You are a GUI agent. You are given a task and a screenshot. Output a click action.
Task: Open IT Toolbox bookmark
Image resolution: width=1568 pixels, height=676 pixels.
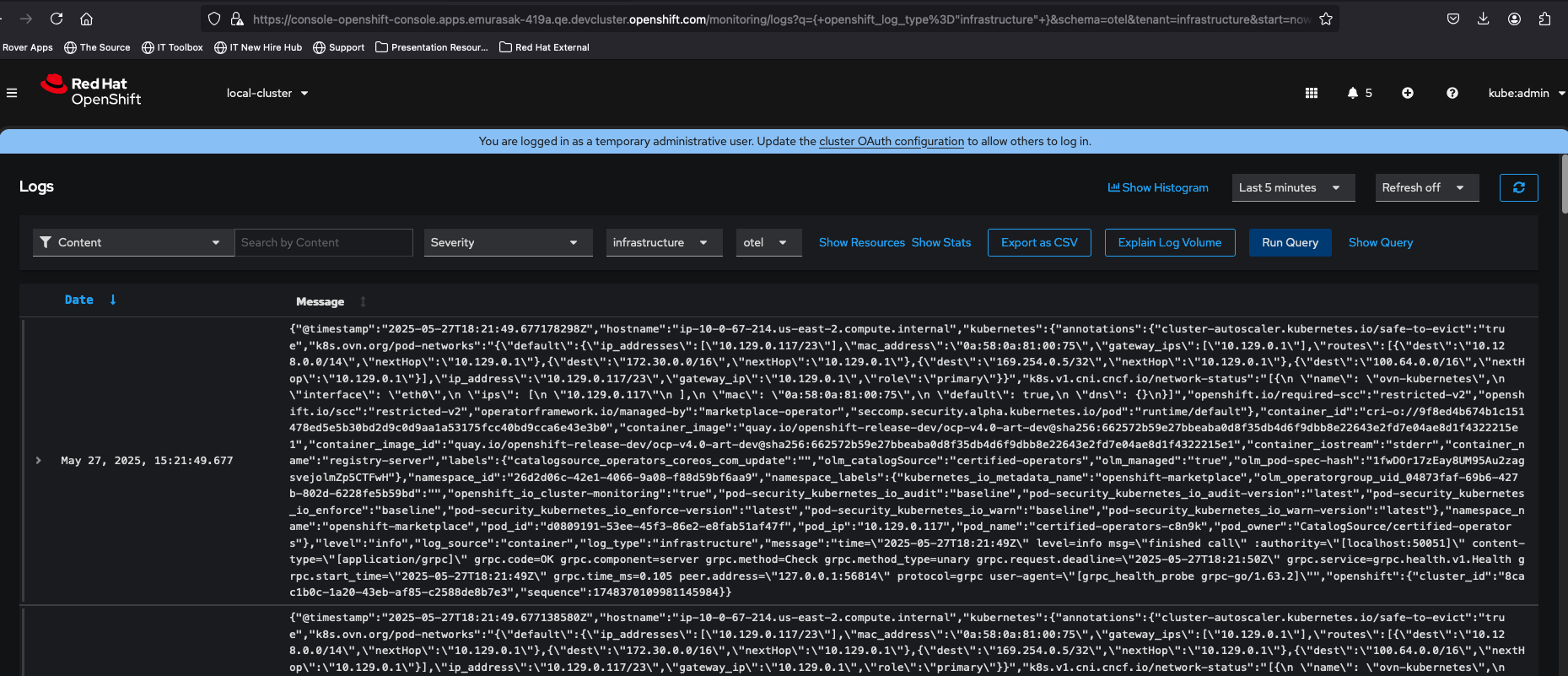pos(172,47)
